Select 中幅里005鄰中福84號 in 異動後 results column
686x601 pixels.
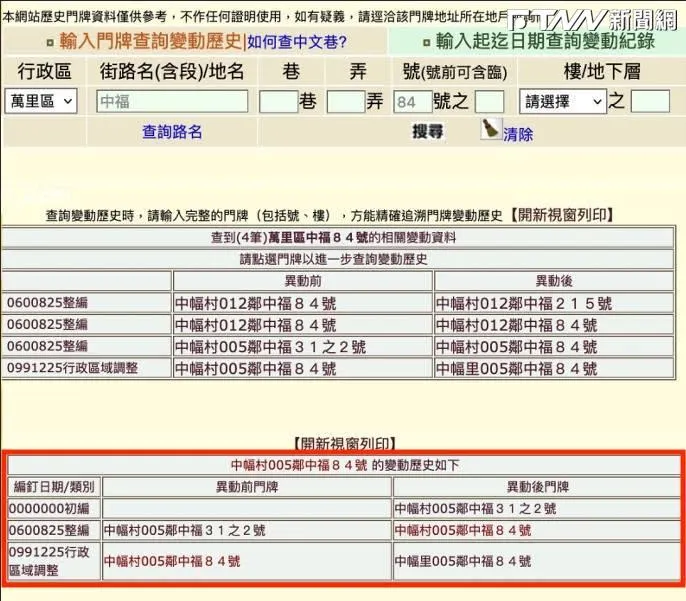pos(516,369)
